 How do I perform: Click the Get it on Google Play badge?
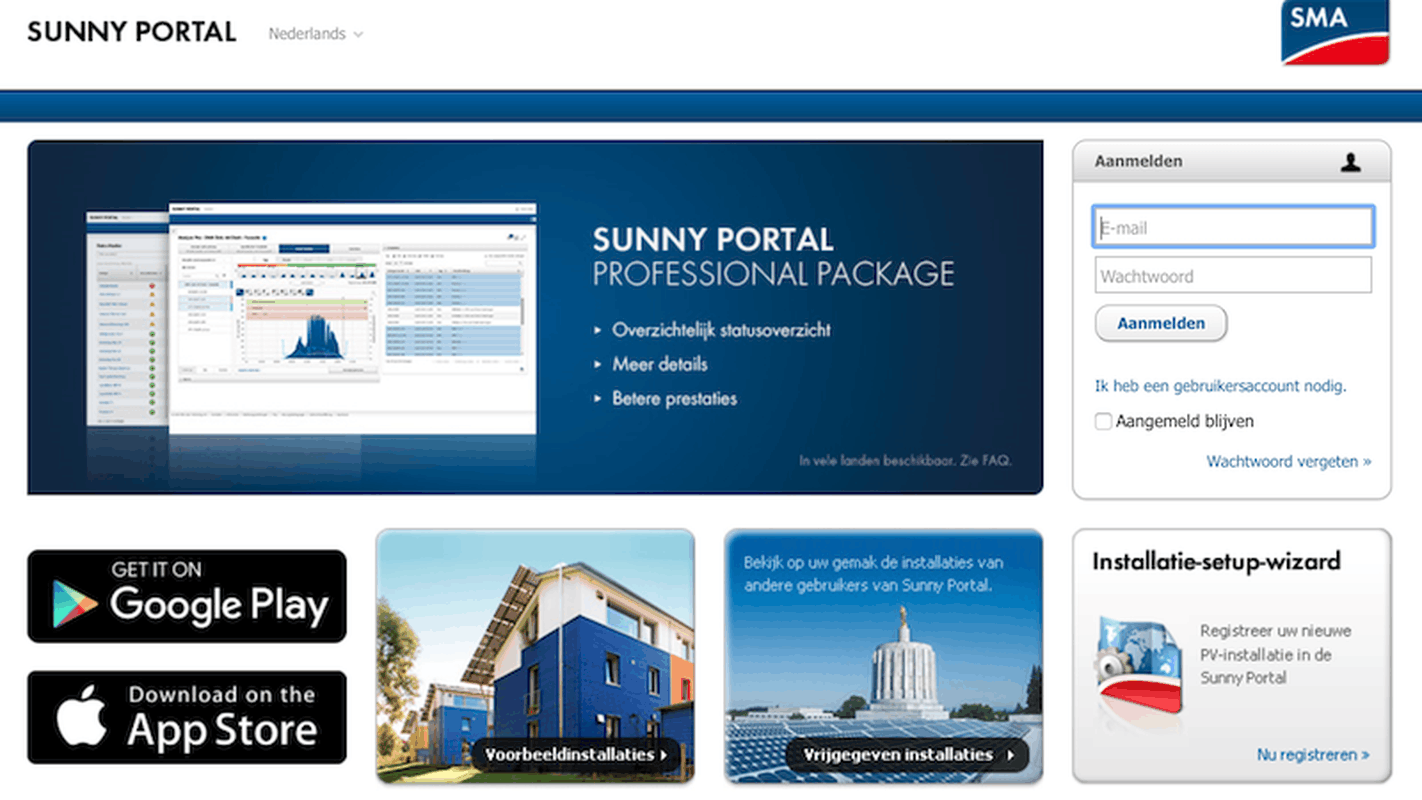coord(187,596)
